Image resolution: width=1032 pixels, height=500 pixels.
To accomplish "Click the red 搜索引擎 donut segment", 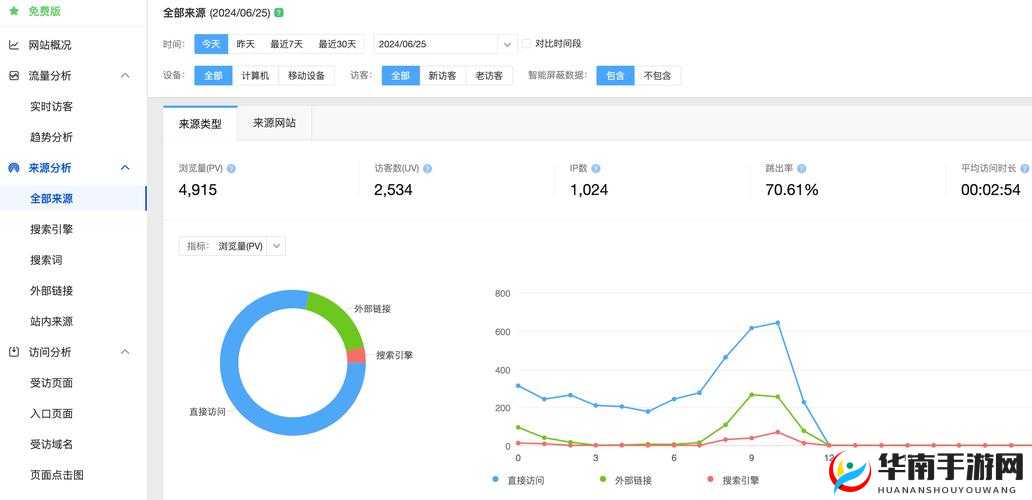I will pyautogui.click(x=356, y=356).
